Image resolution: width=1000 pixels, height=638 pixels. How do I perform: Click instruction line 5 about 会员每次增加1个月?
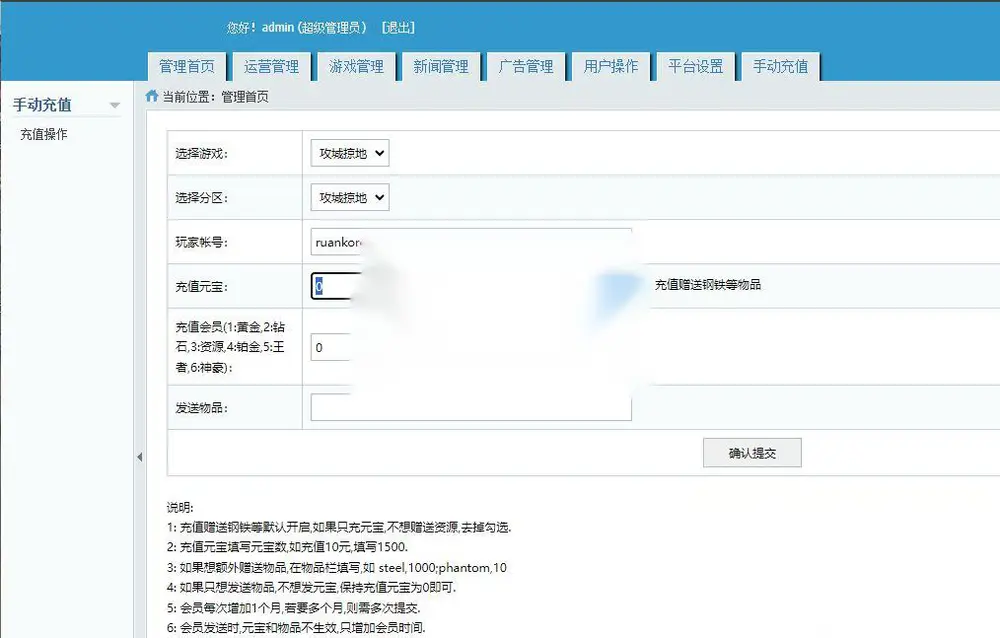(x=294, y=608)
